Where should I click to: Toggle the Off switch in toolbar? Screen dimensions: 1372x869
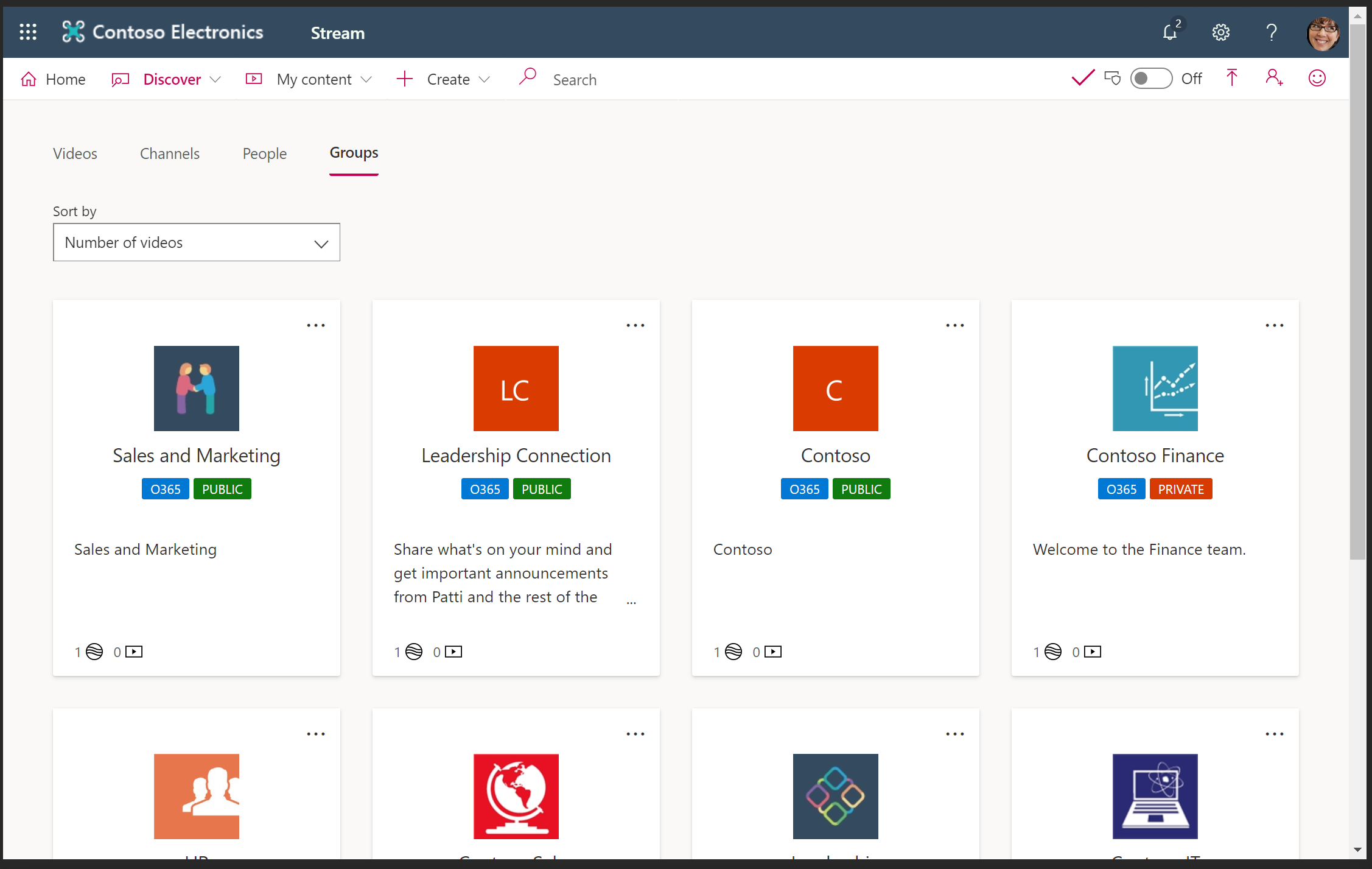(1151, 79)
